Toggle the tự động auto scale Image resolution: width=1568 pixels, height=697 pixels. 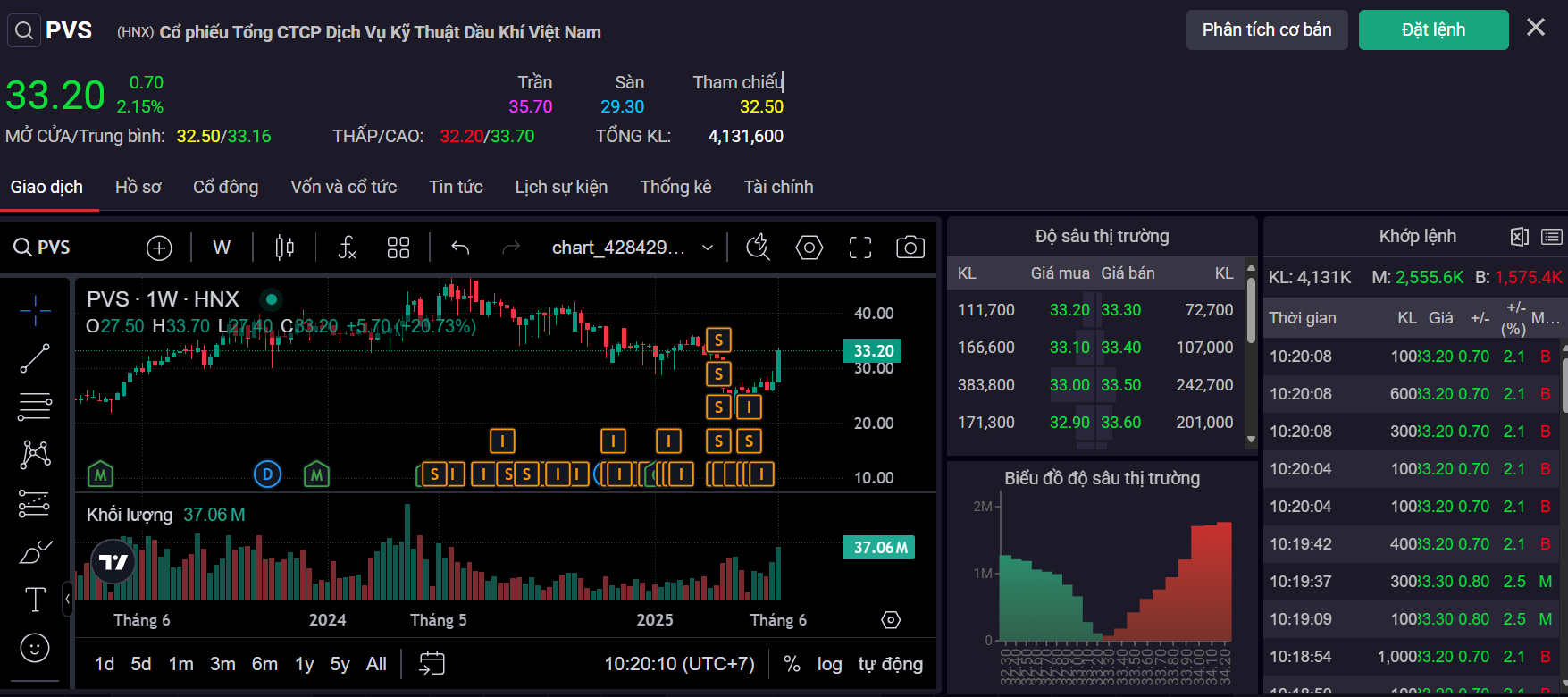[890, 664]
